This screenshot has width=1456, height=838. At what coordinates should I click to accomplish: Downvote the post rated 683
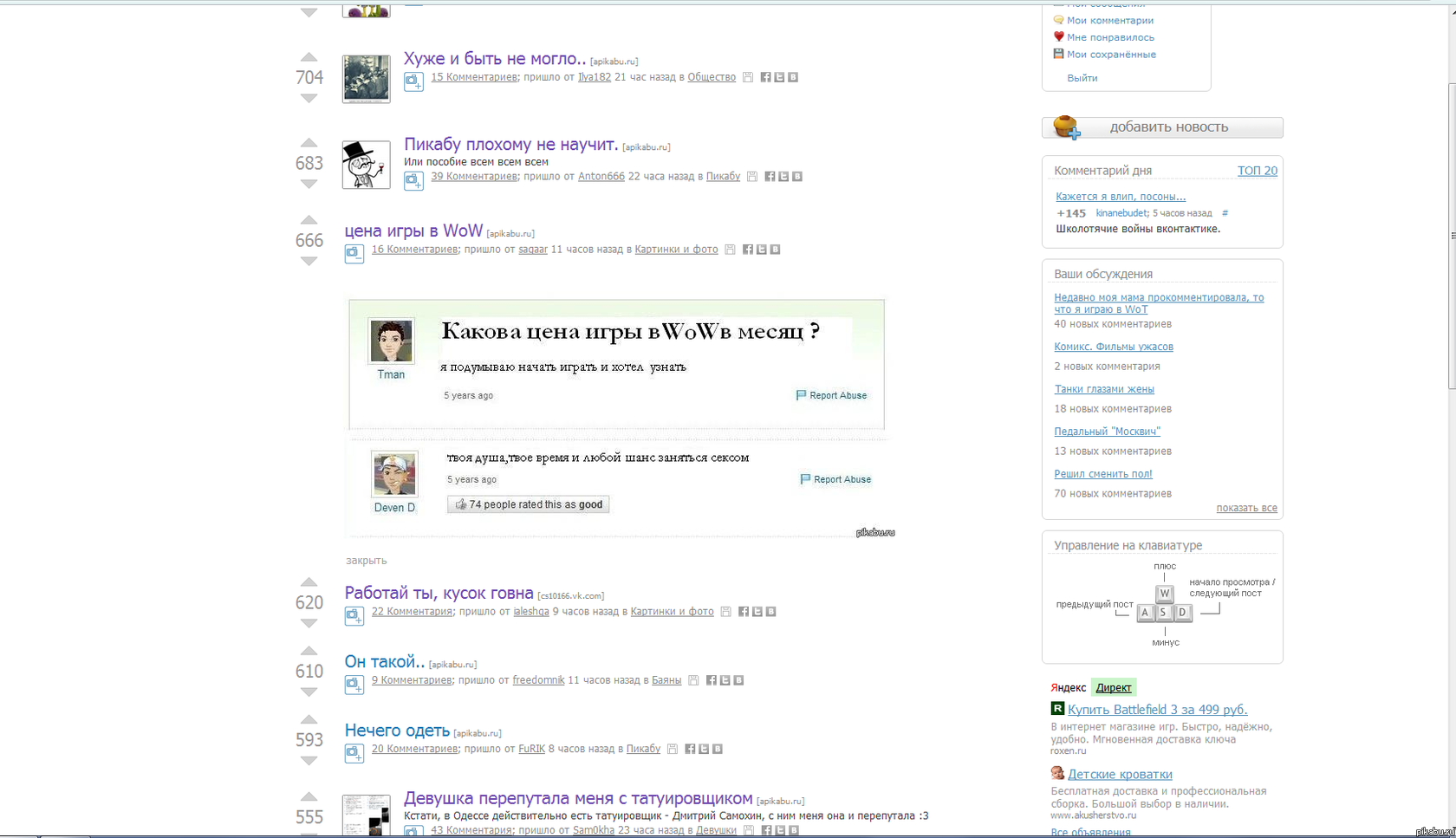[x=309, y=184]
